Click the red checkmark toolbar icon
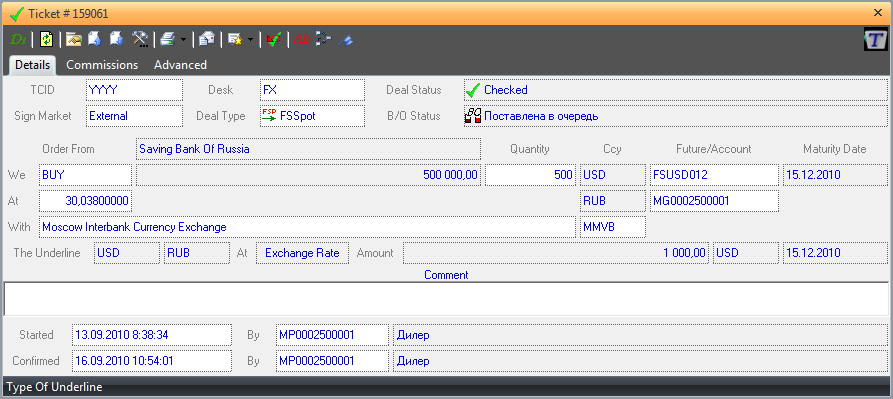This screenshot has width=893, height=399. [274, 39]
